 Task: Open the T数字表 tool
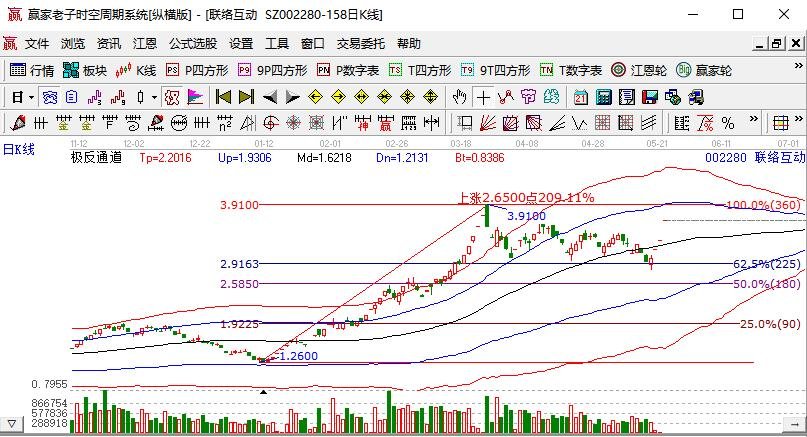[571, 70]
